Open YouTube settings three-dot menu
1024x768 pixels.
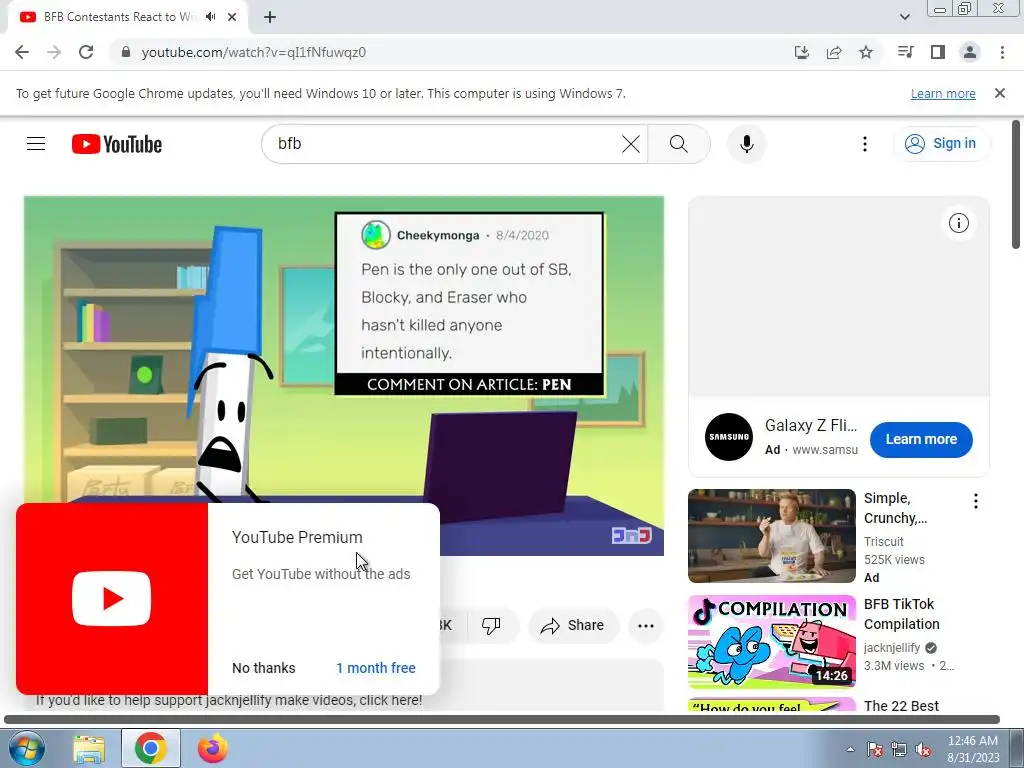tap(865, 144)
